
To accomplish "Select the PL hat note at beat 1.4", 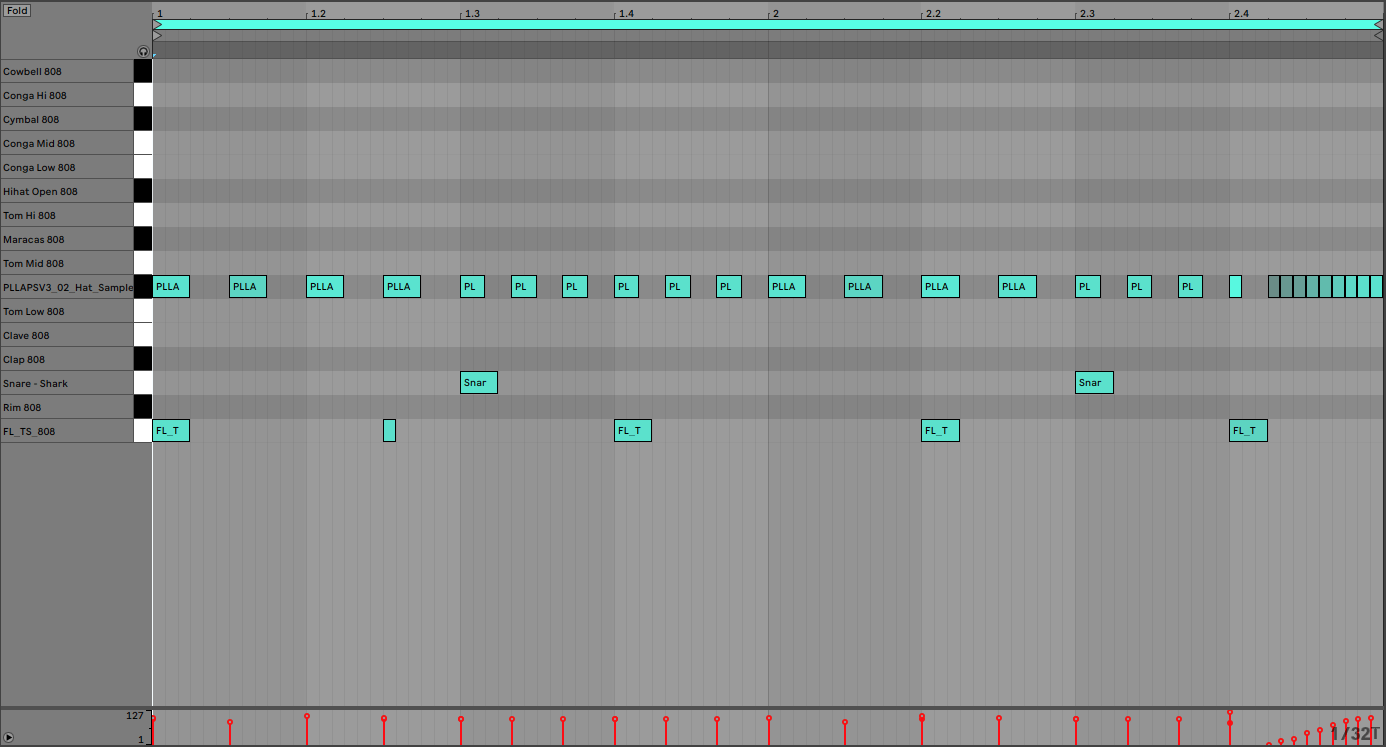I will point(626,286).
